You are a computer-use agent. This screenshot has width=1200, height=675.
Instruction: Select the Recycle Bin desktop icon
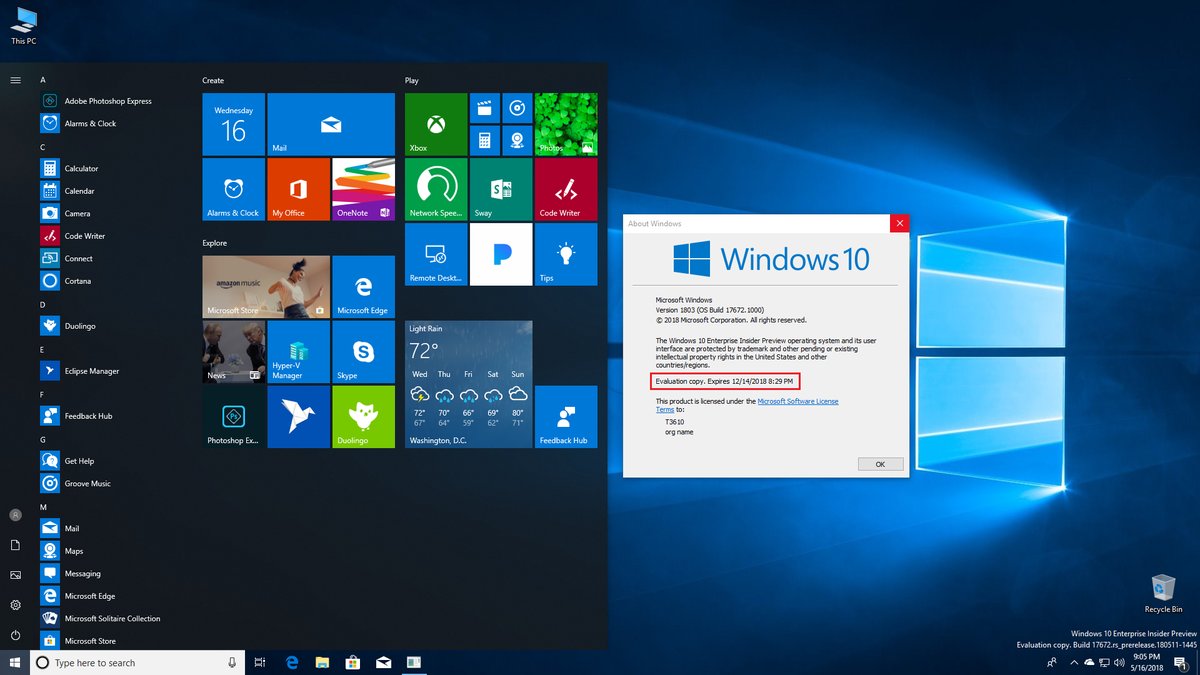(x=1163, y=593)
